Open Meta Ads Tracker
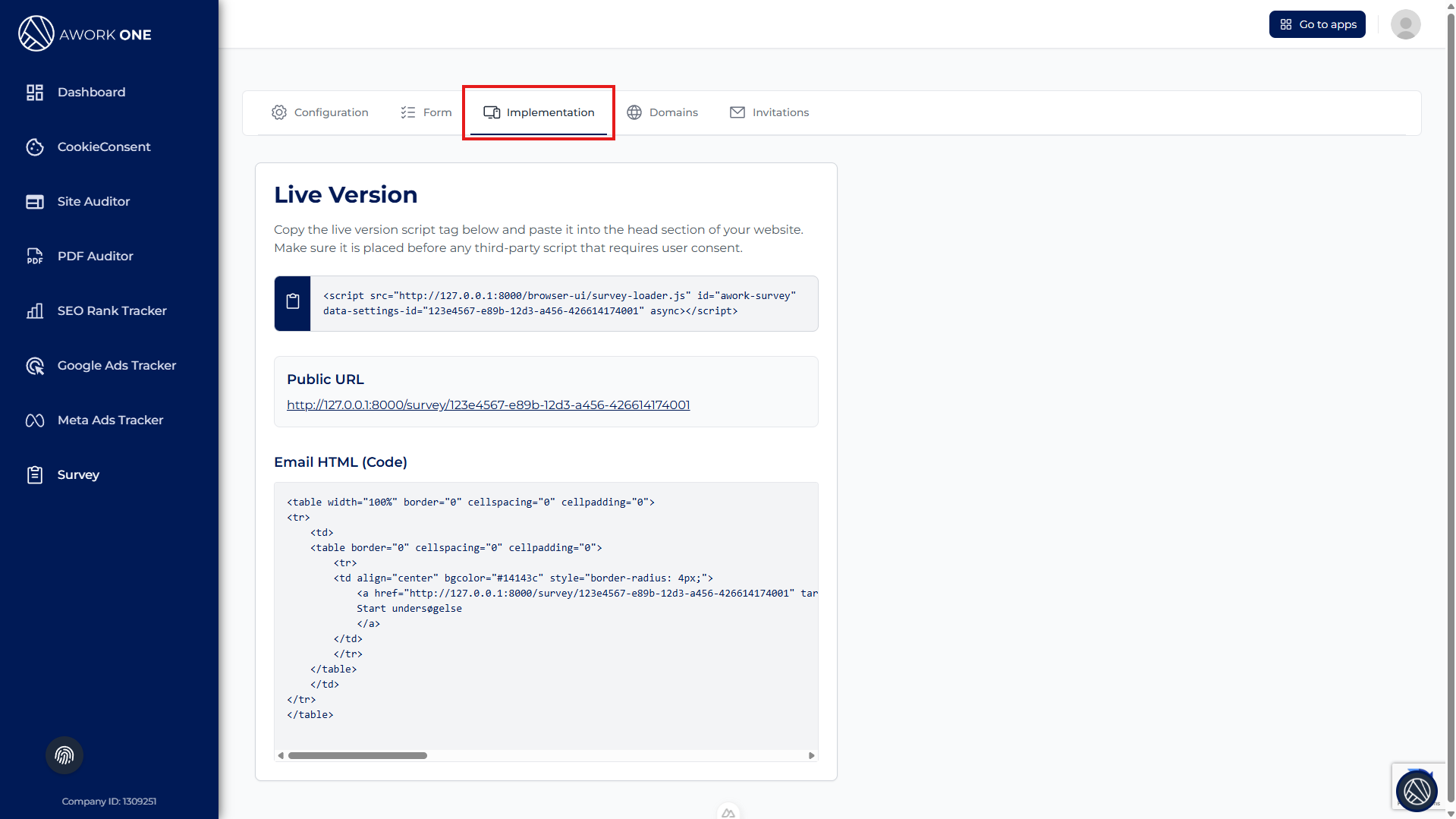1456x819 pixels. (x=110, y=421)
